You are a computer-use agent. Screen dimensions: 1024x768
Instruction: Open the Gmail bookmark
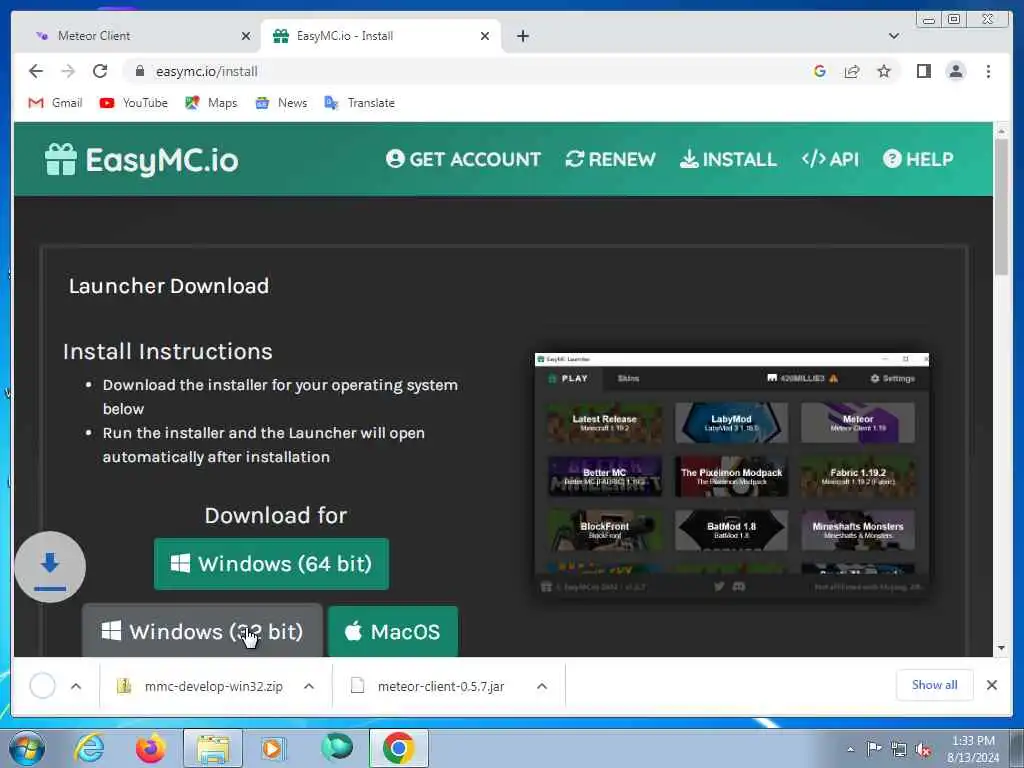point(56,103)
